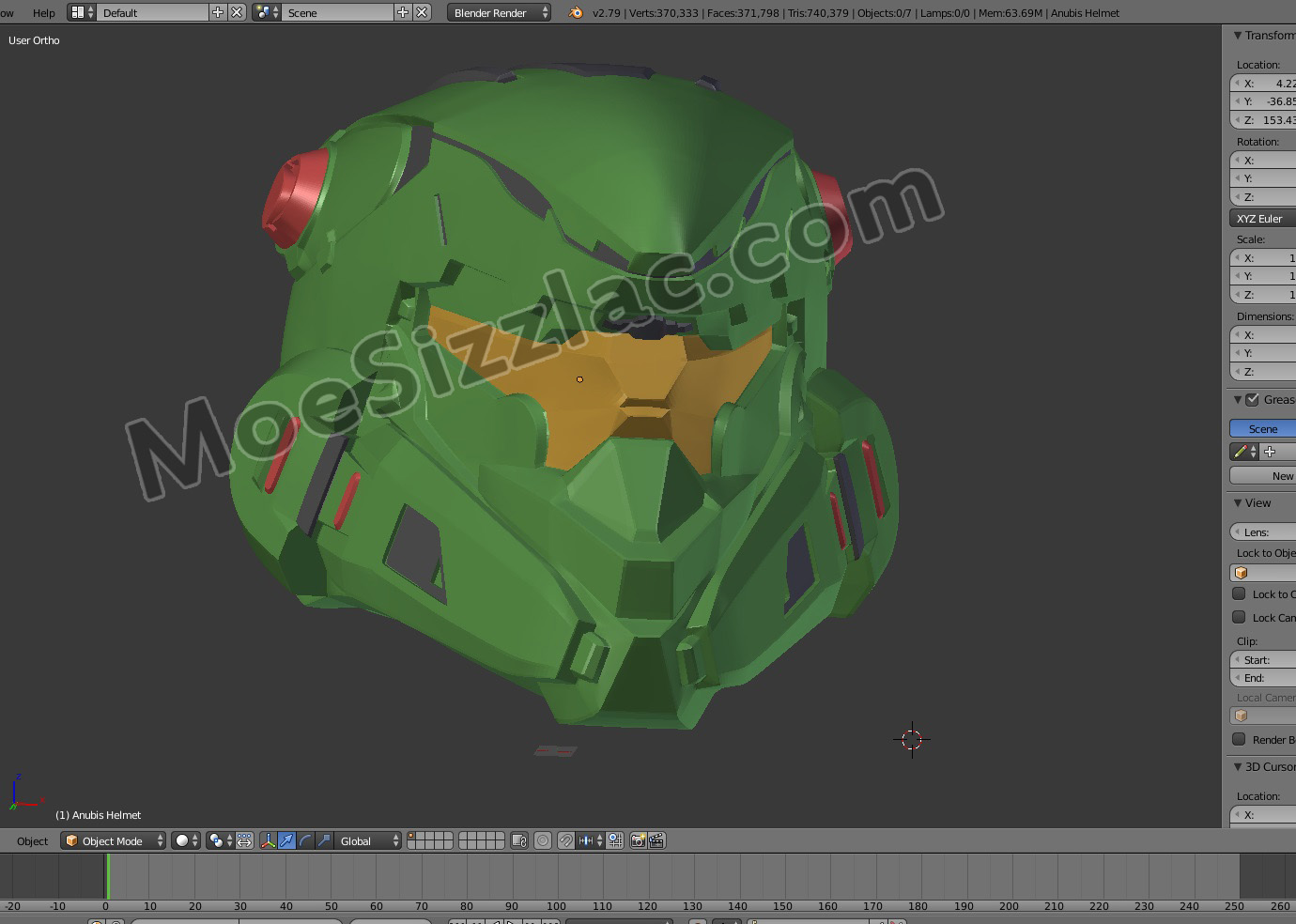Viewport: 1296px width, 924px height.
Task: Toggle layer lock to scene icon
Action: [519, 840]
